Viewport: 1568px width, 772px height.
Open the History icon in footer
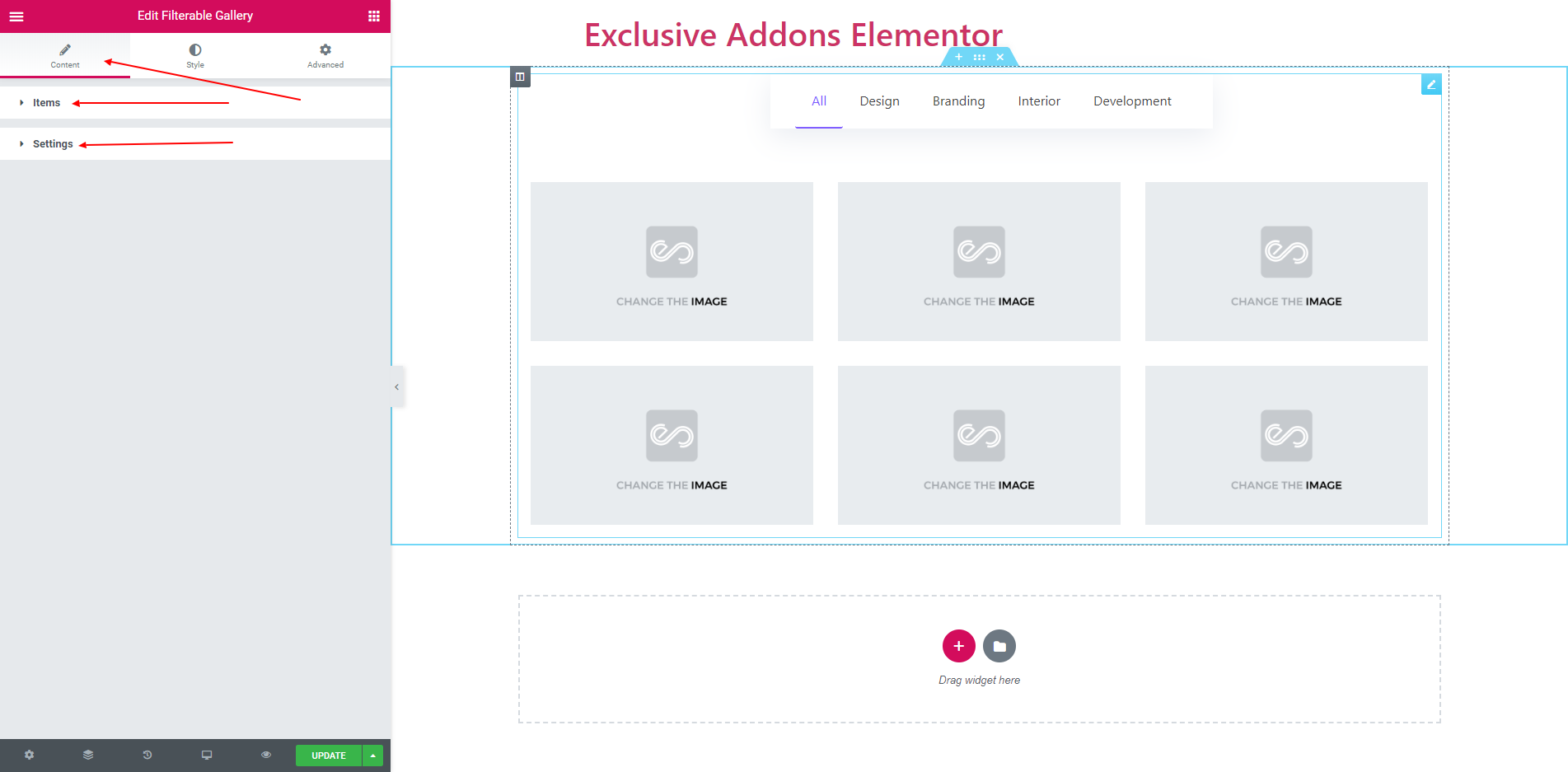[x=147, y=755]
